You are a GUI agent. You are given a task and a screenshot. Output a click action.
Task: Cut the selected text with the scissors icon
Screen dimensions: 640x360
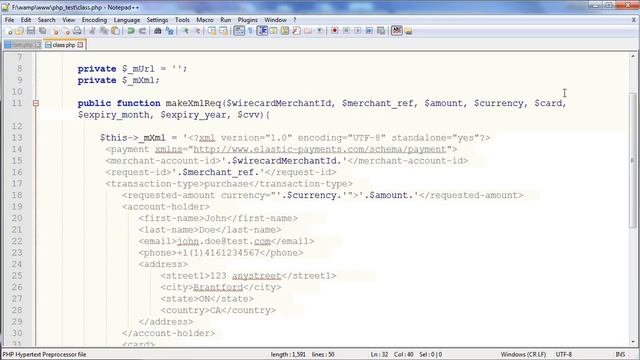tap(92, 31)
